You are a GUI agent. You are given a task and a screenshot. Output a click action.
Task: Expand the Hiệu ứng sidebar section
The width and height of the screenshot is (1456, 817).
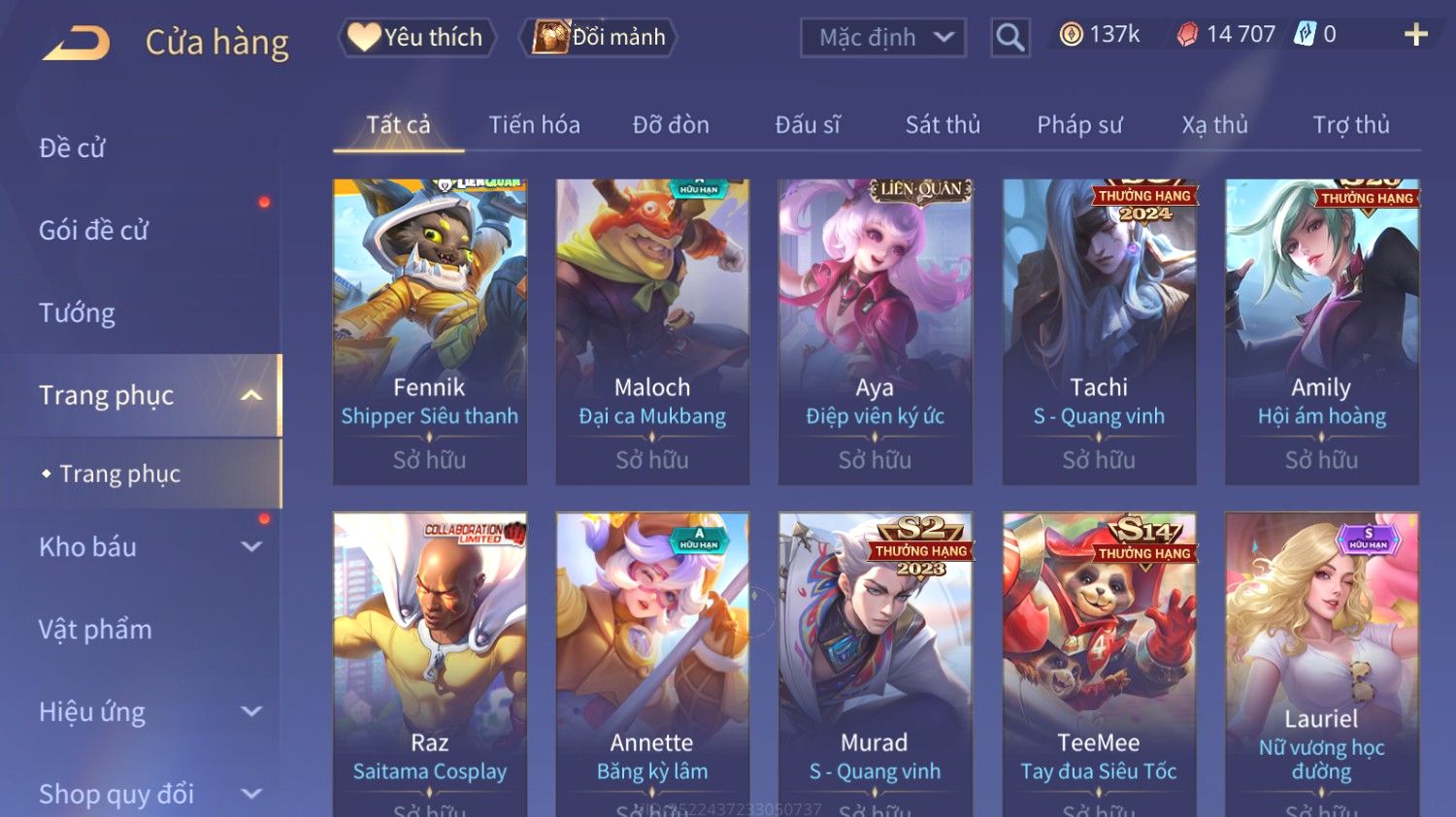pyautogui.click(x=251, y=711)
